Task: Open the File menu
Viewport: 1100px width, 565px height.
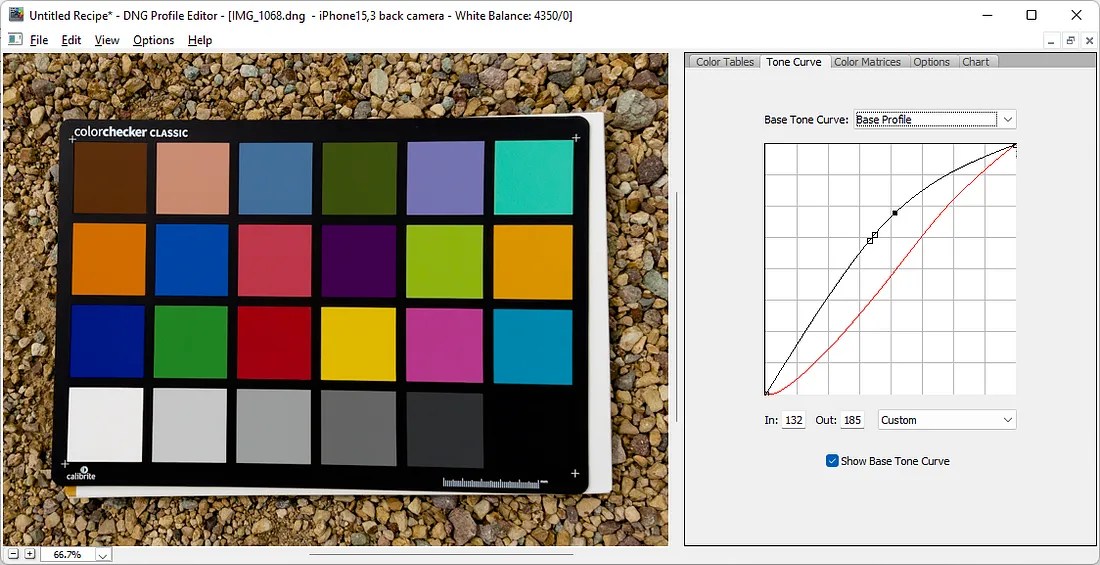Action: [x=39, y=40]
